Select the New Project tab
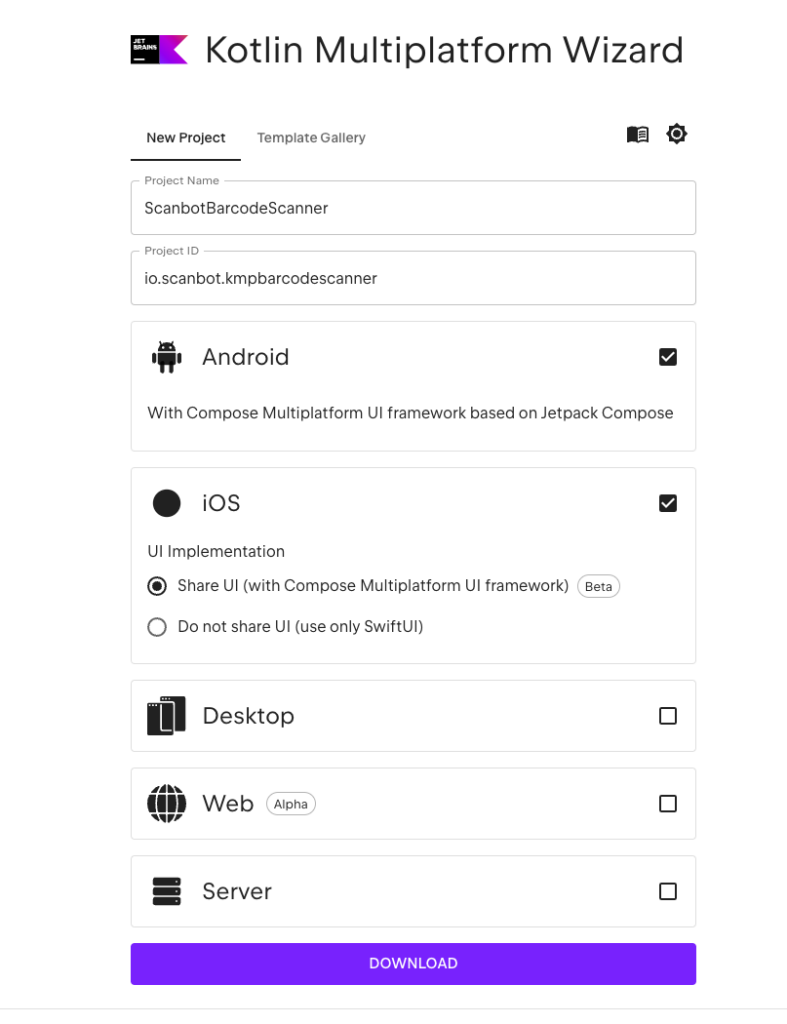Screen dimensions: 787x1024 185,138
